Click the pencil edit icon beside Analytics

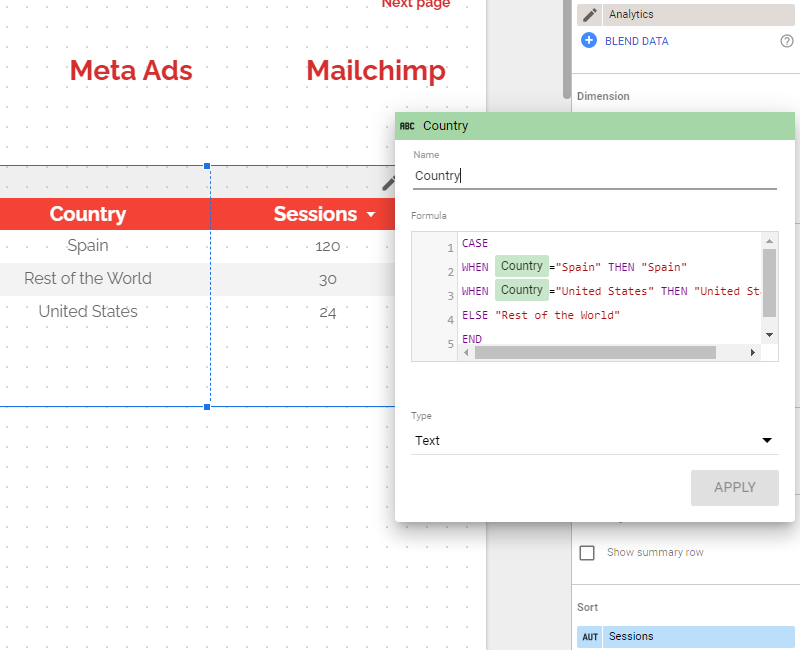pos(589,15)
